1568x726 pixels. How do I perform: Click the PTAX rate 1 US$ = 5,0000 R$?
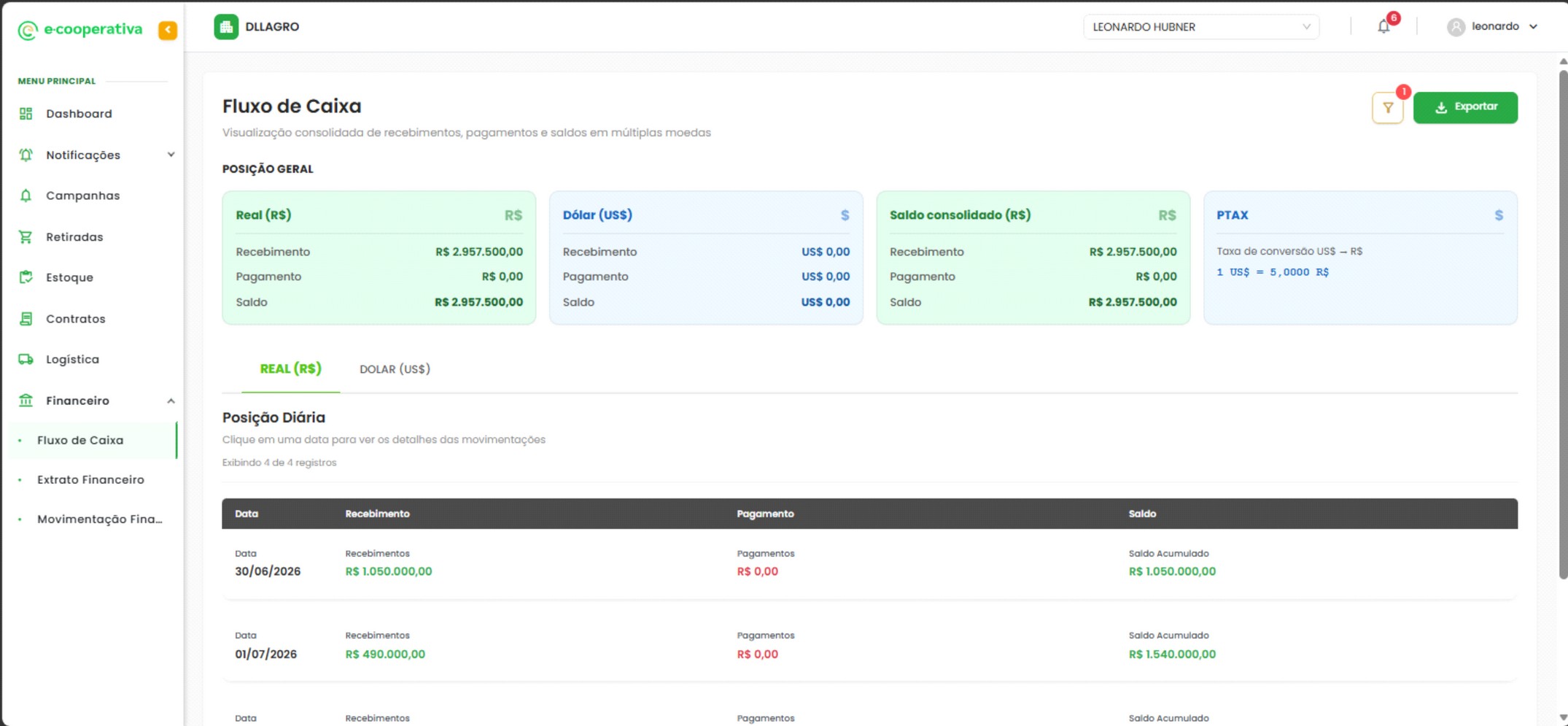pos(1273,272)
